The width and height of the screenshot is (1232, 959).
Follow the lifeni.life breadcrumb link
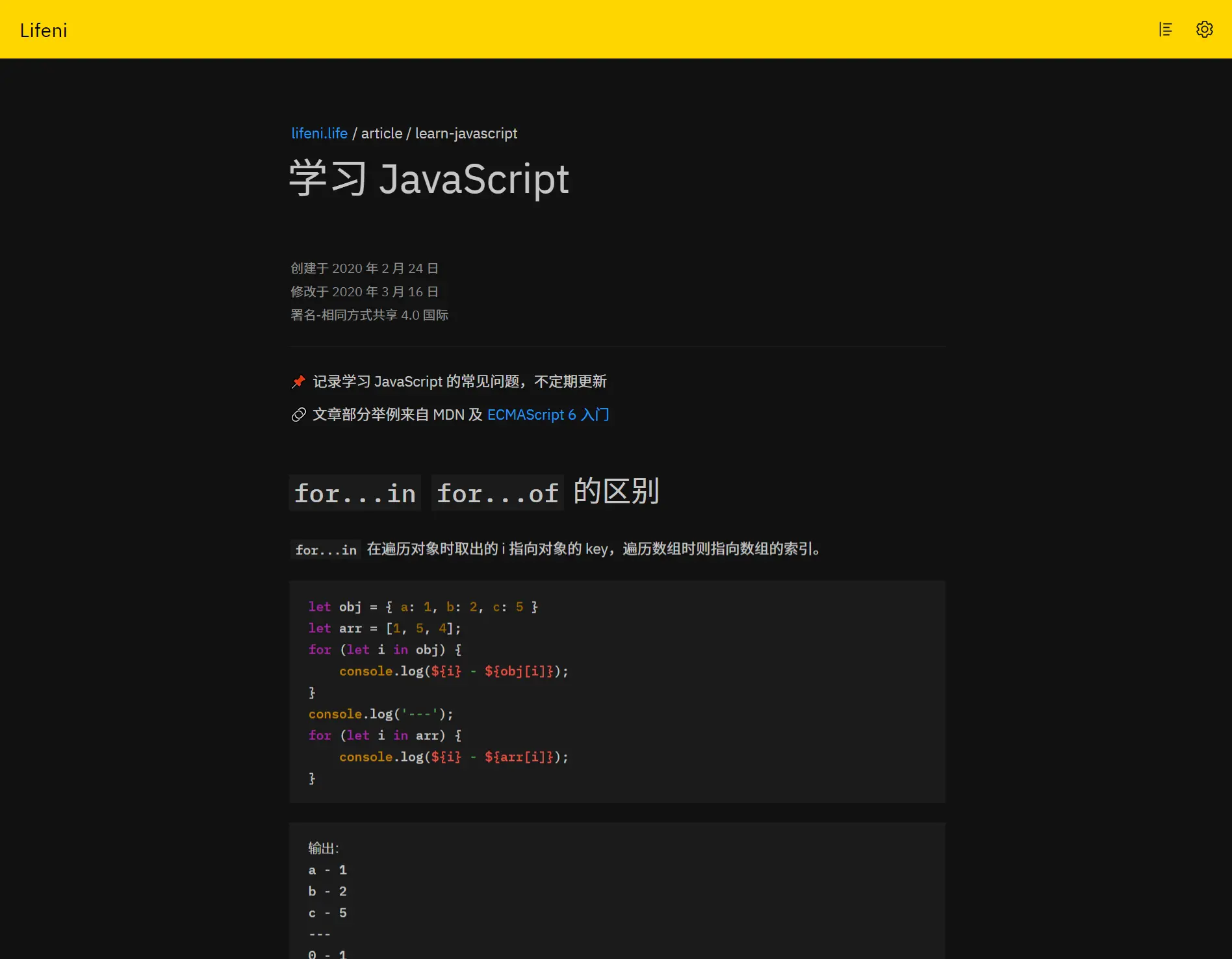tap(319, 133)
